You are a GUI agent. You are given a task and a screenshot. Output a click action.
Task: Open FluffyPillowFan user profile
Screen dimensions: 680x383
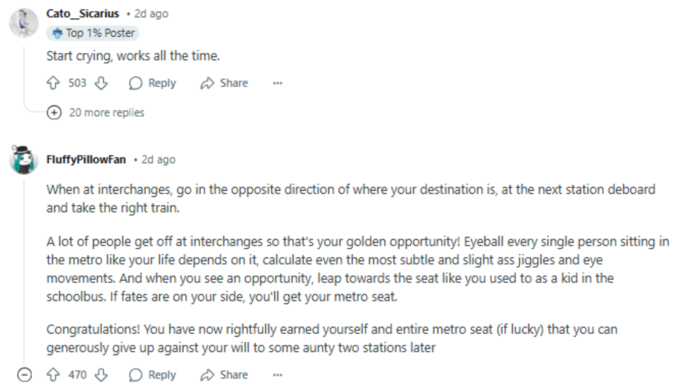coord(86,160)
